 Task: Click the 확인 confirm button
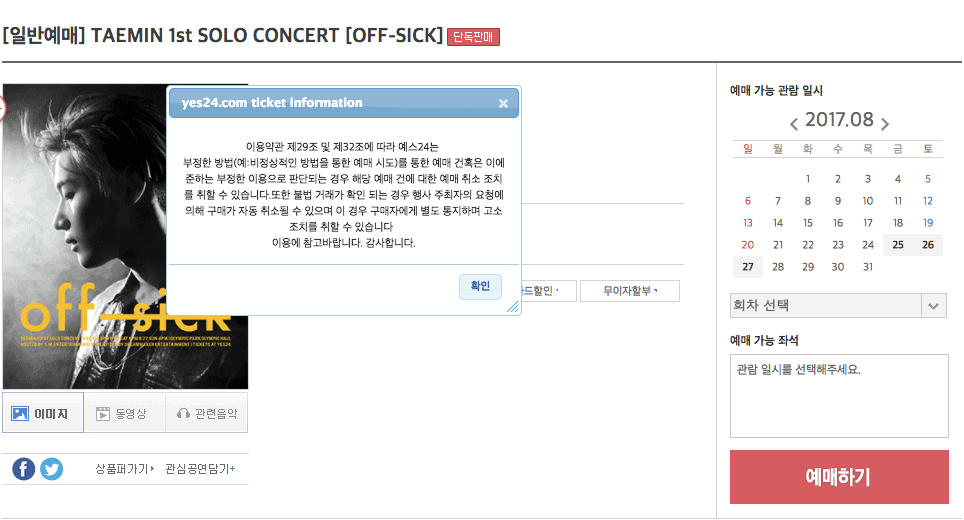[480, 286]
